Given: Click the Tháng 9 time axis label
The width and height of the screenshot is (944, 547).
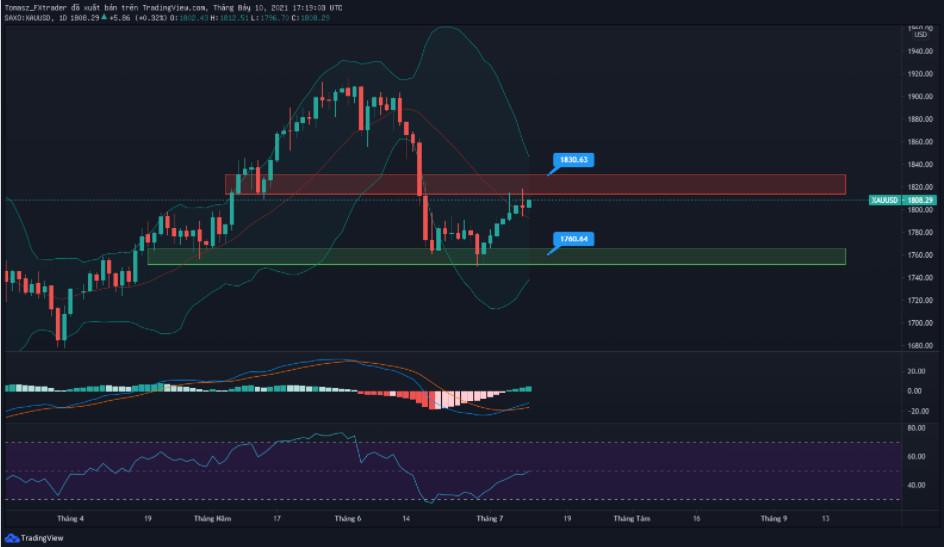Looking at the screenshot, I should click(x=774, y=518).
